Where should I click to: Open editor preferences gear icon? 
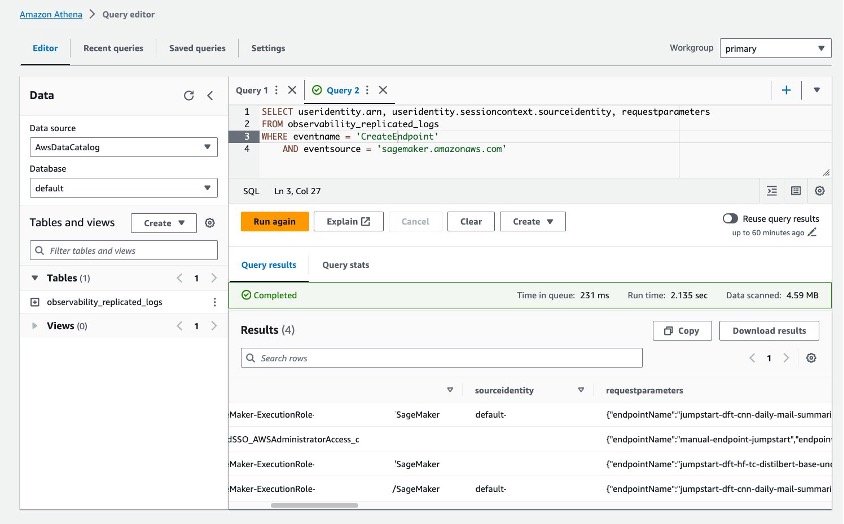click(x=819, y=191)
